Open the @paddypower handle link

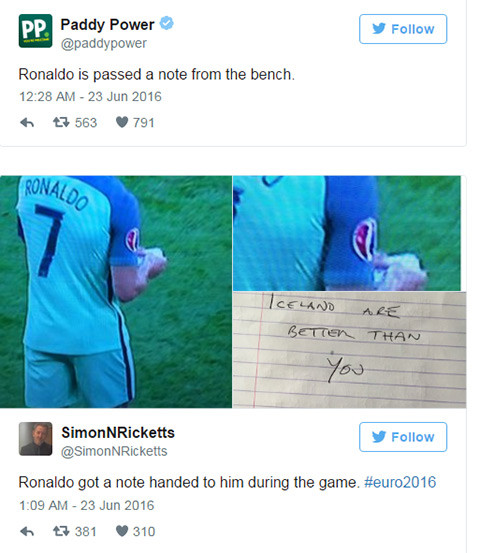104,43
